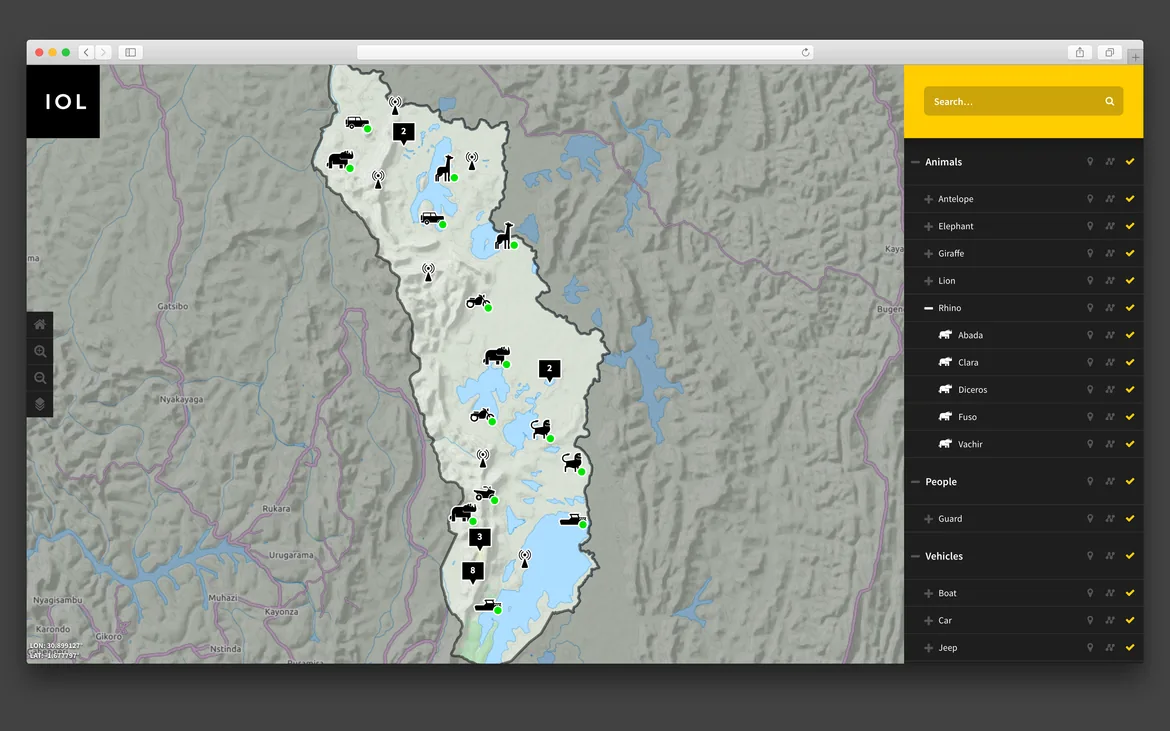Zoom in with the magnifier plus icon
The width and height of the screenshot is (1170, 731).
[40, 351]
